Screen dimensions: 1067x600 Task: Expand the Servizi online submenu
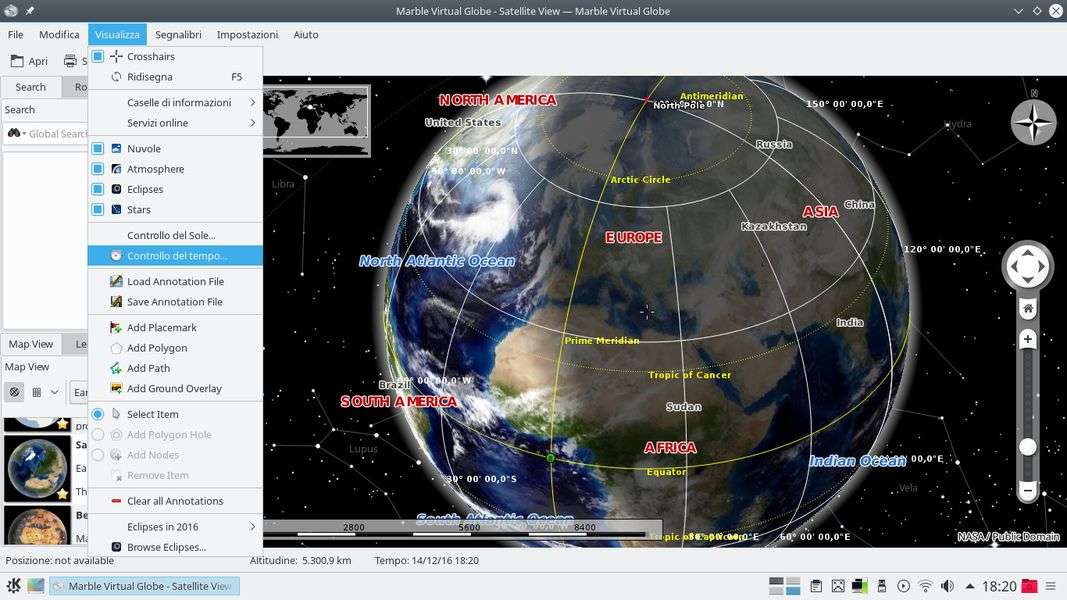tap(157, 123)
